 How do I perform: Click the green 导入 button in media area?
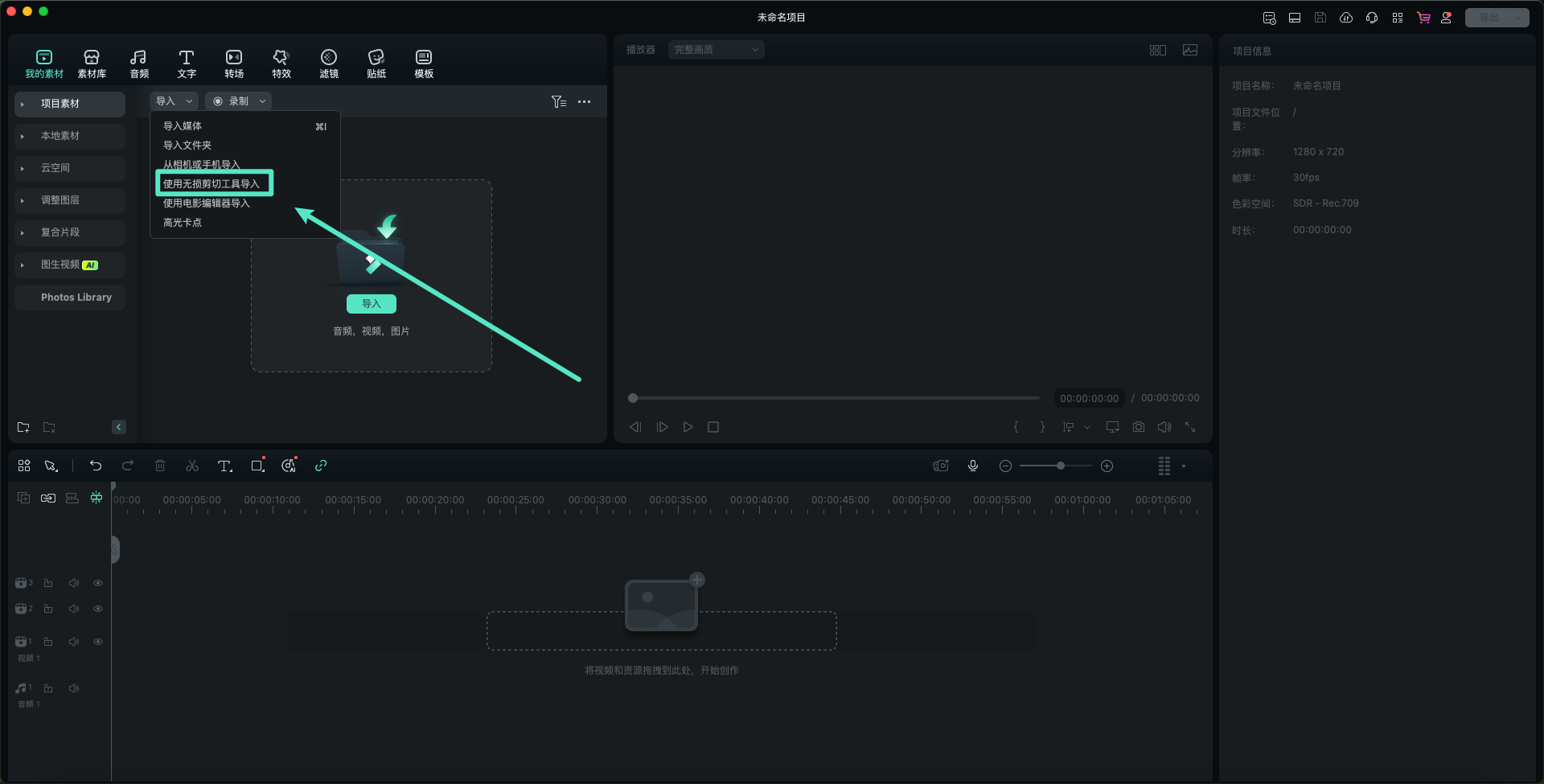371,304
